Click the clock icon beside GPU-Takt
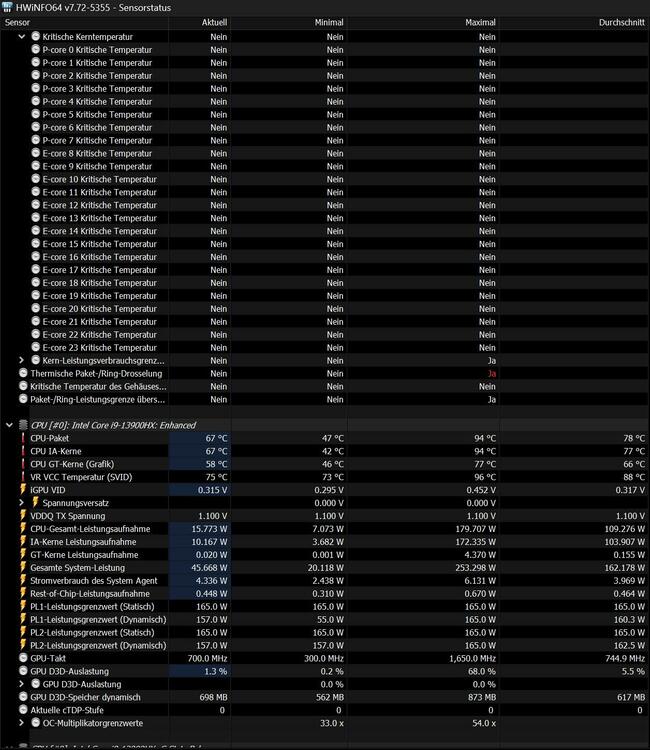The image size is (650, 750). click(x=23, y=659)
